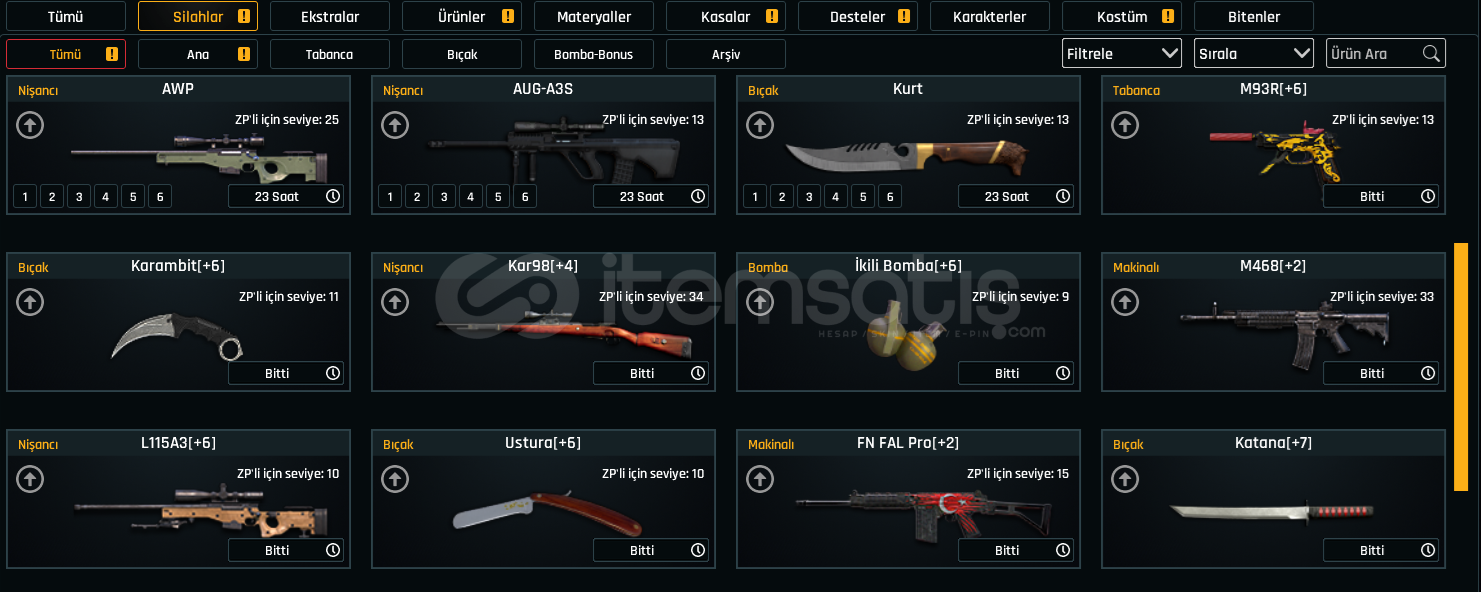Switch to the Karakterler tab
The height and width of the screenshot is (592, 1481).
990,16
